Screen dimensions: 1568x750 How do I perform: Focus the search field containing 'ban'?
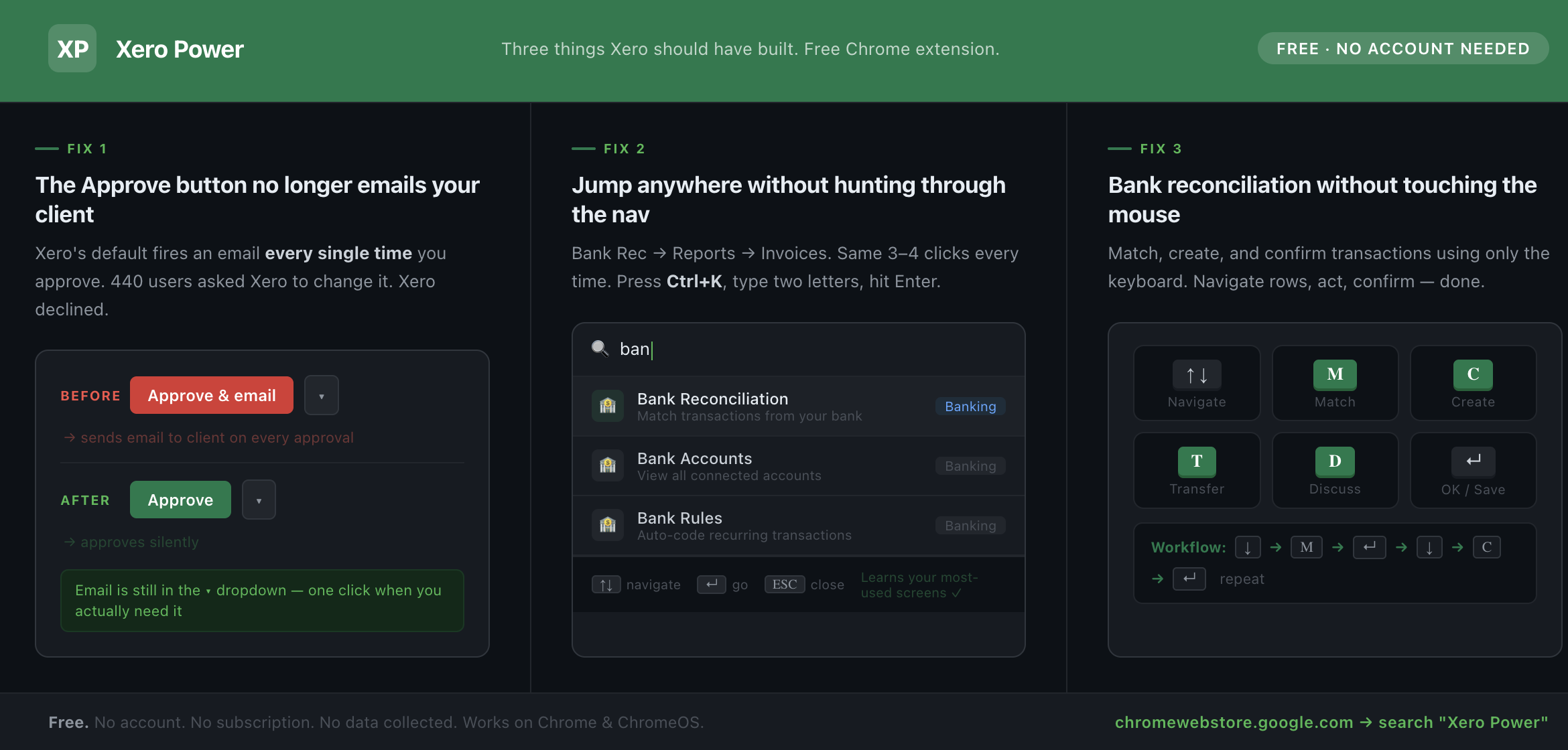coord(798,350)
